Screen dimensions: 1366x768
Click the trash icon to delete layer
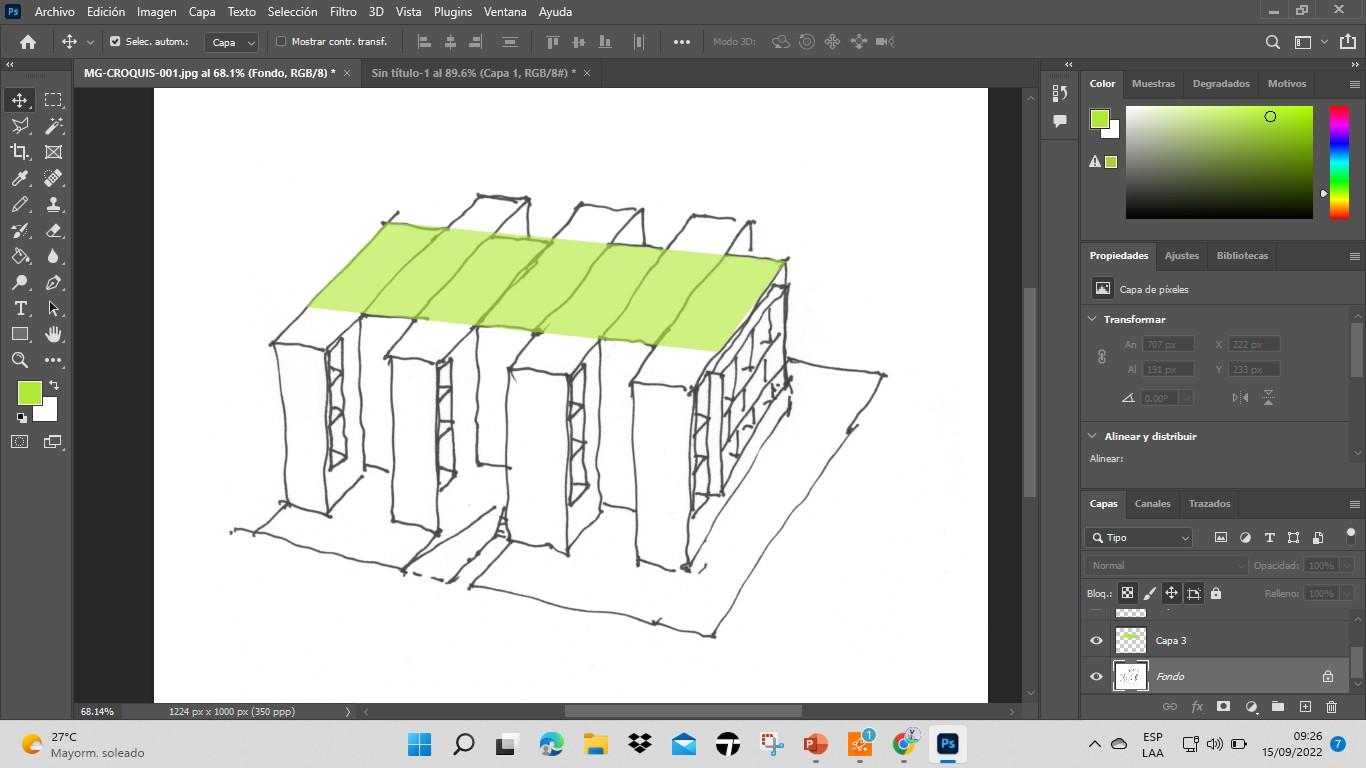pos(1331,707)
